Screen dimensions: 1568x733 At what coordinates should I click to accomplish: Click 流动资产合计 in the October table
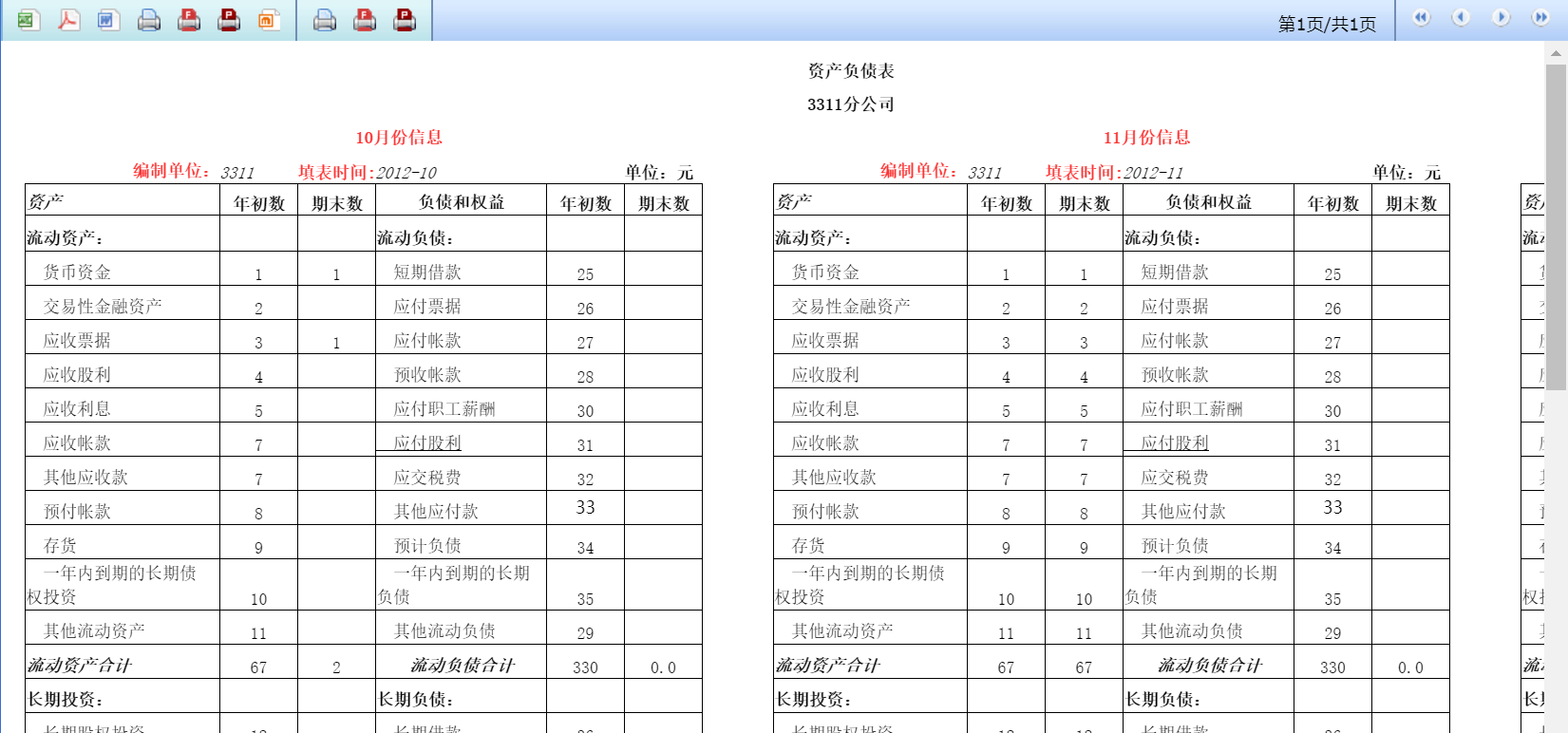pos(79,666)
